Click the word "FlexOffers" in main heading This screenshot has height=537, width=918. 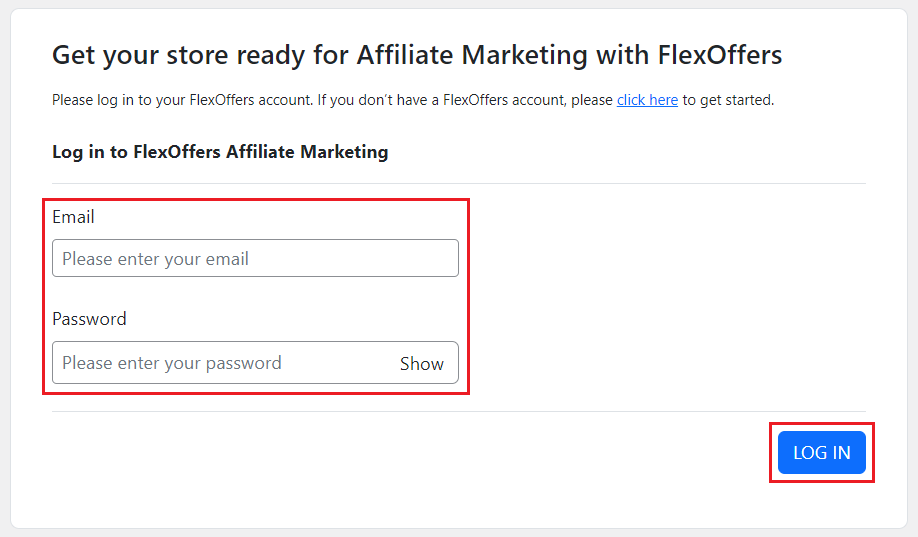tap(720, 55)
